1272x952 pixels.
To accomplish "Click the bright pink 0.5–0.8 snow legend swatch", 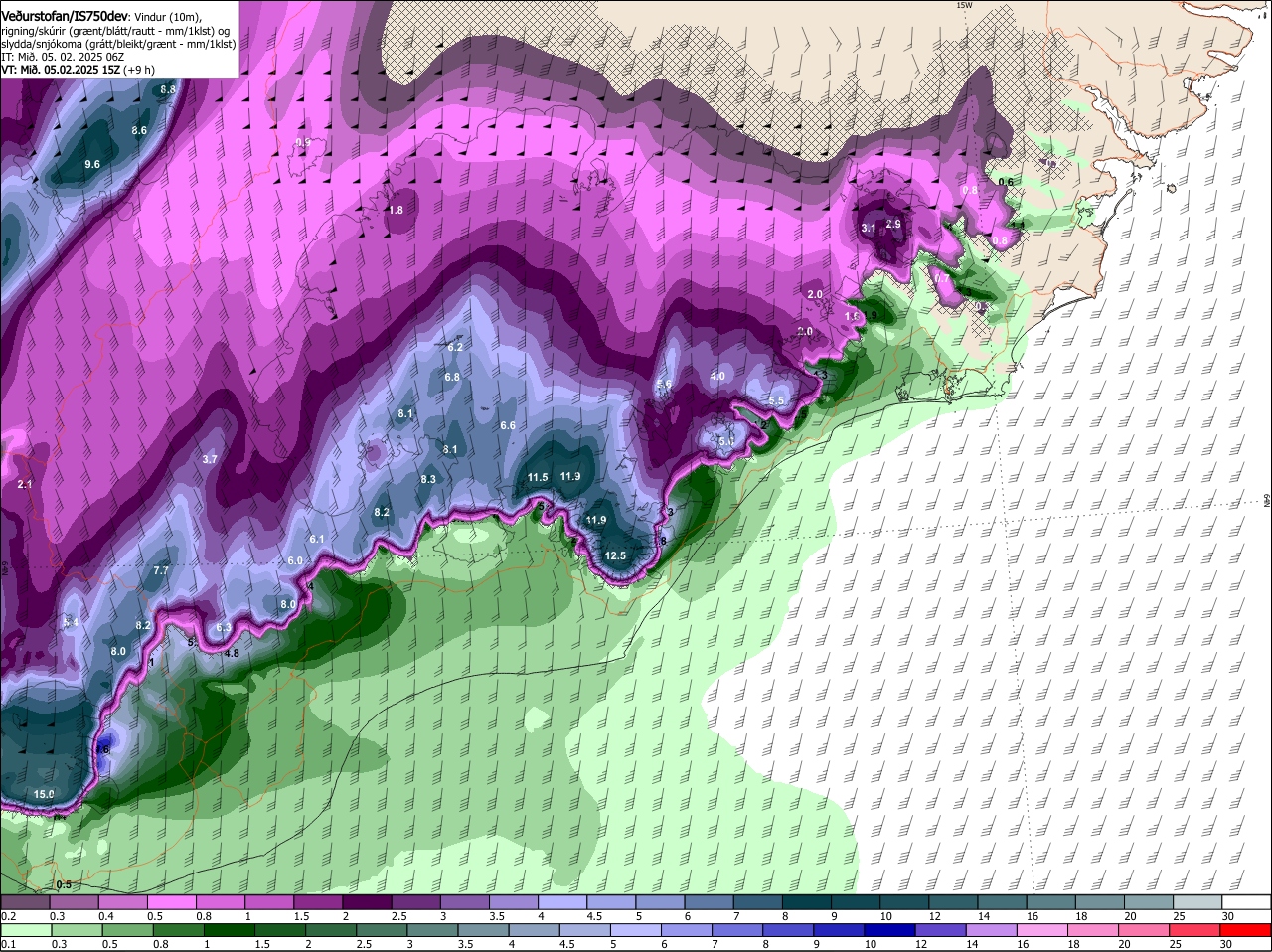I will tap(171, 901).
